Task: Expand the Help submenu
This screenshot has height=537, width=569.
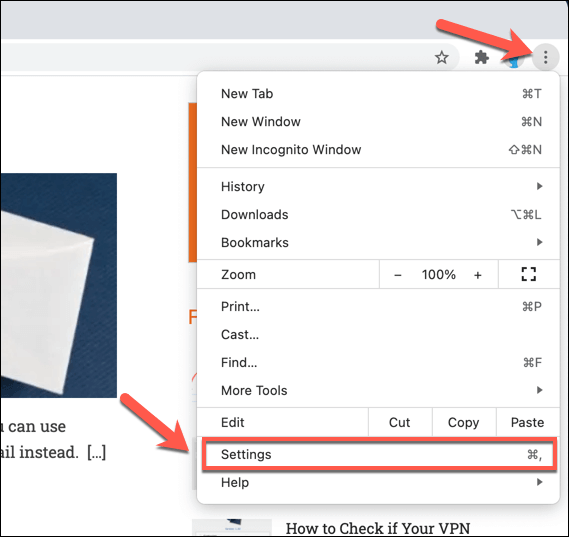Action: coord(378,483)
